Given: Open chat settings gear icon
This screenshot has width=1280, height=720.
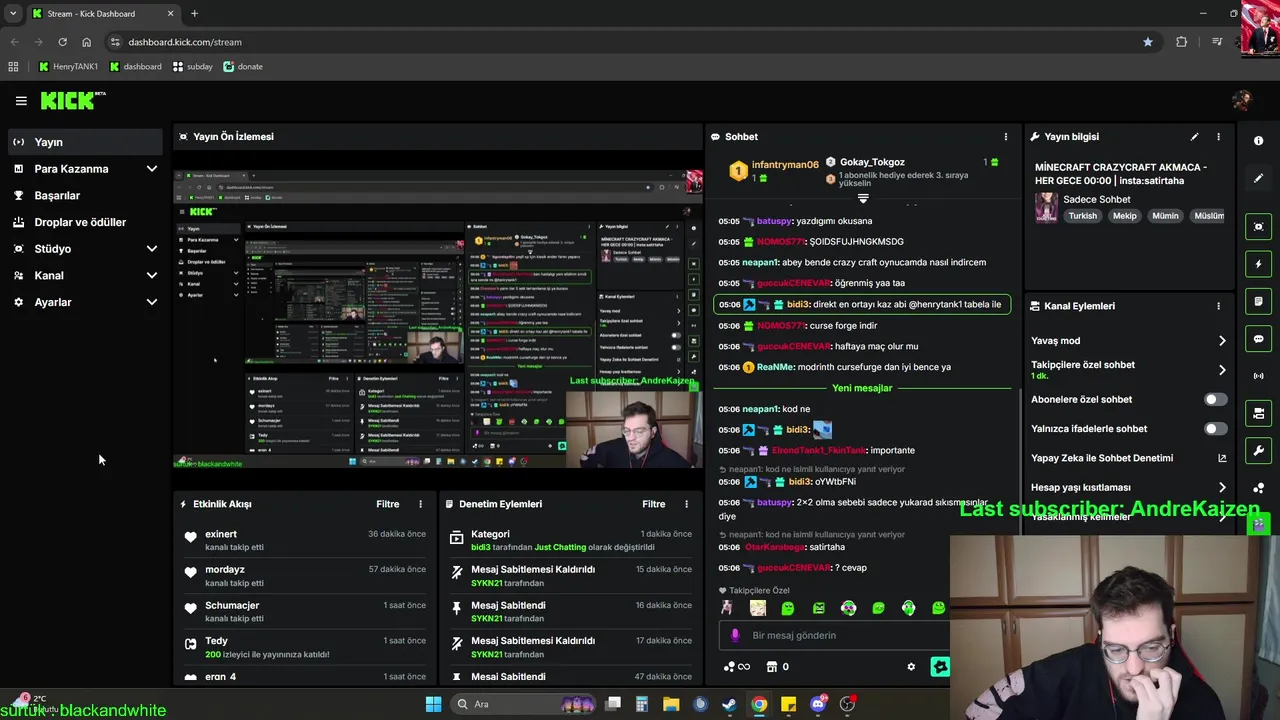Looking at the screenshot, I should [911, 667].
